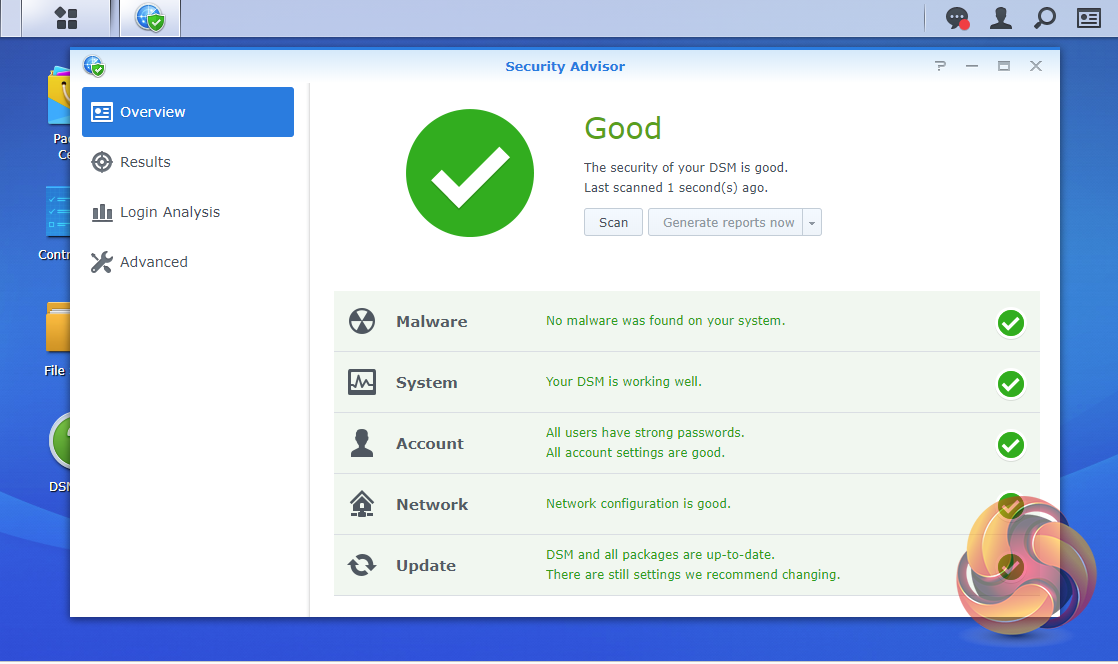Click the Account row green check
1118x664 pixels.
point(1010,445)
